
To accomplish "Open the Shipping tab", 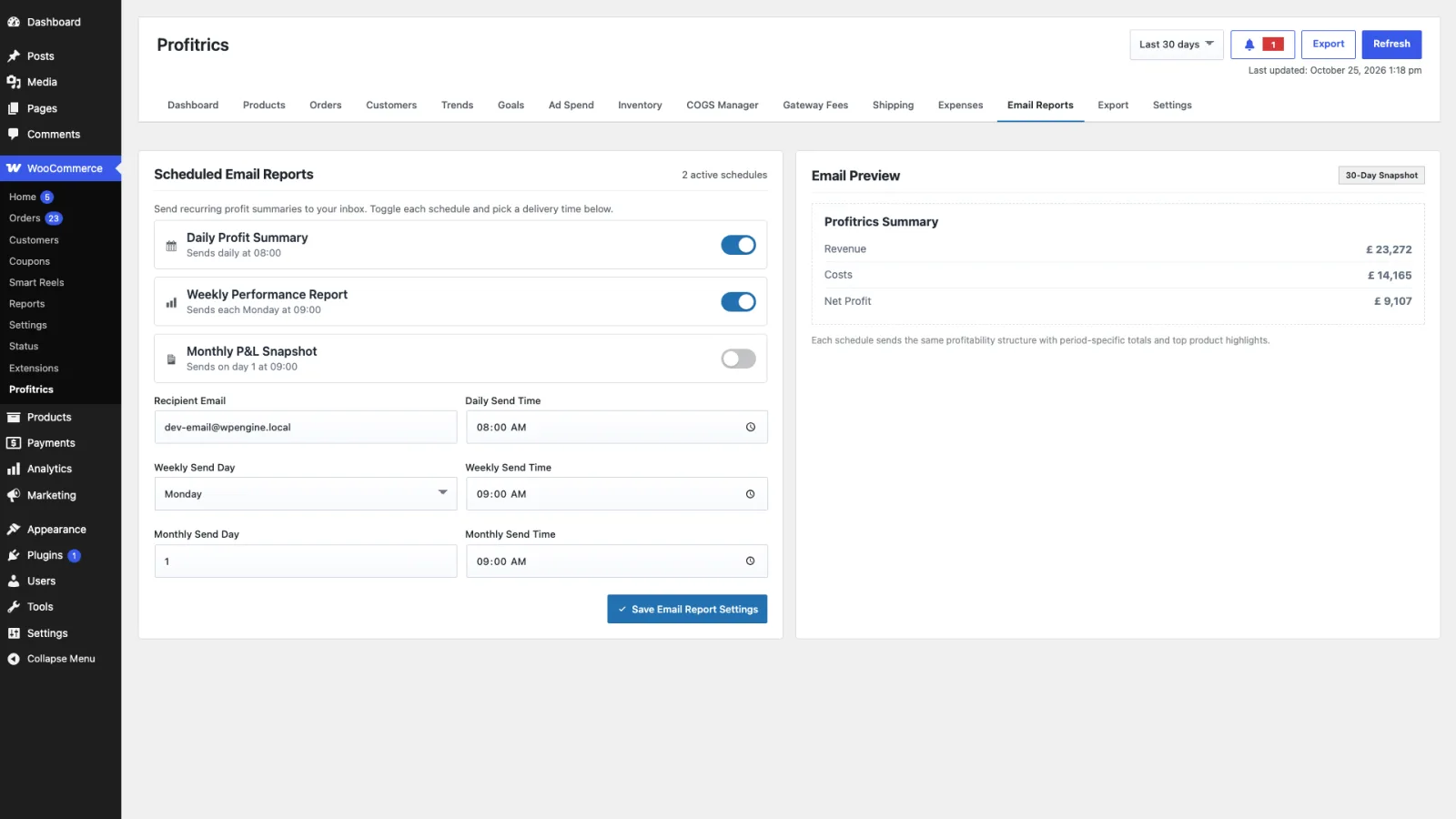I will (x=893, y=106).
